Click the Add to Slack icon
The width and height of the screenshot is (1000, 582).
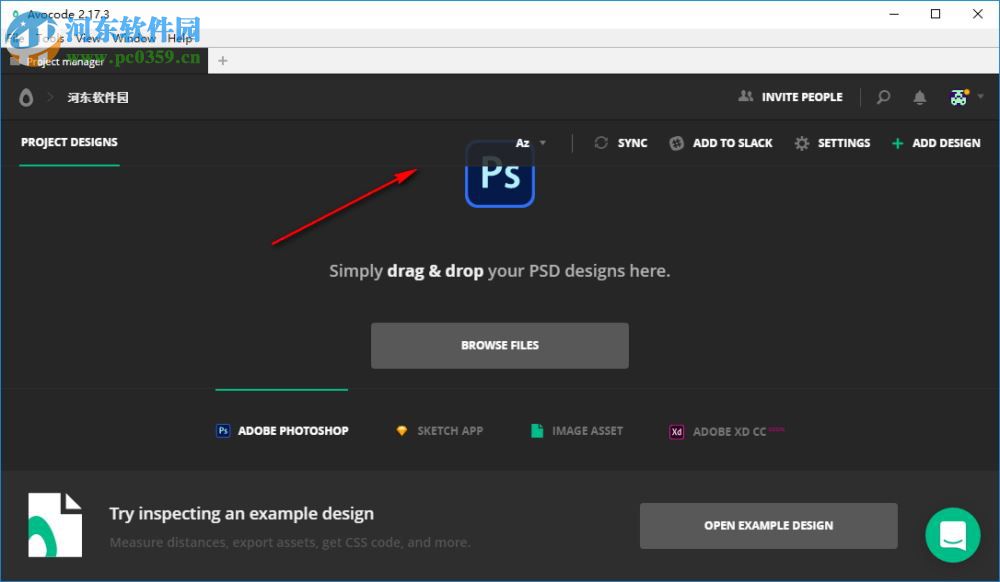(675, 143)
